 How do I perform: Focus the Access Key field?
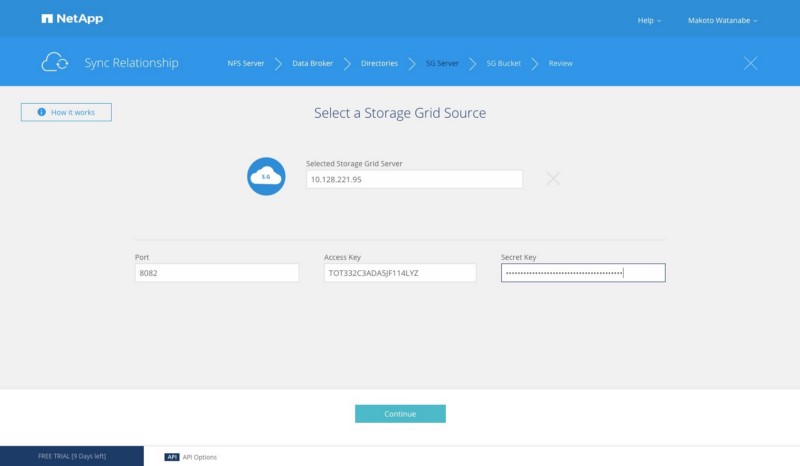pos(400,273)
